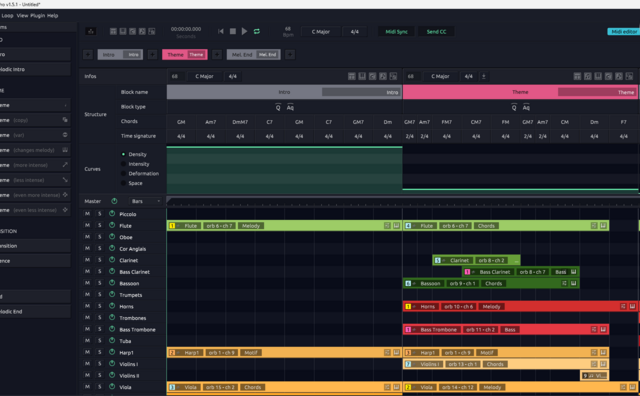Toggle the Master power button
Viewport: 640px width, 396px height.
click(114, 201)
